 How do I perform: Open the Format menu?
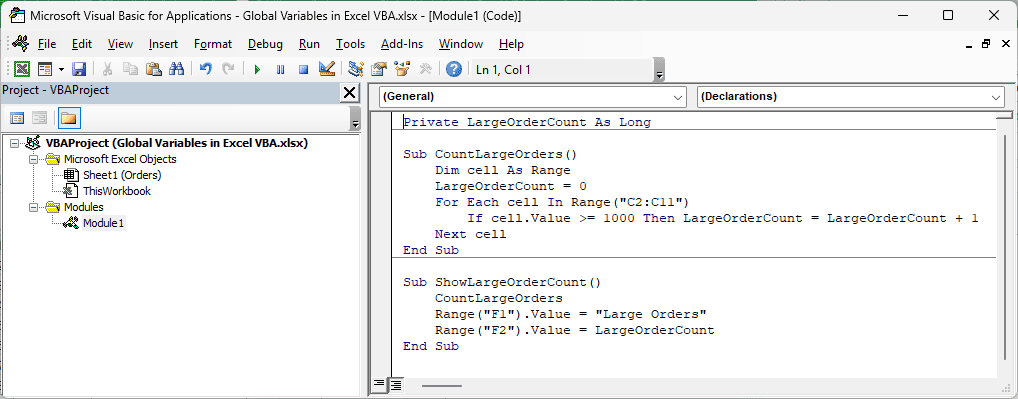coord(213,44)
